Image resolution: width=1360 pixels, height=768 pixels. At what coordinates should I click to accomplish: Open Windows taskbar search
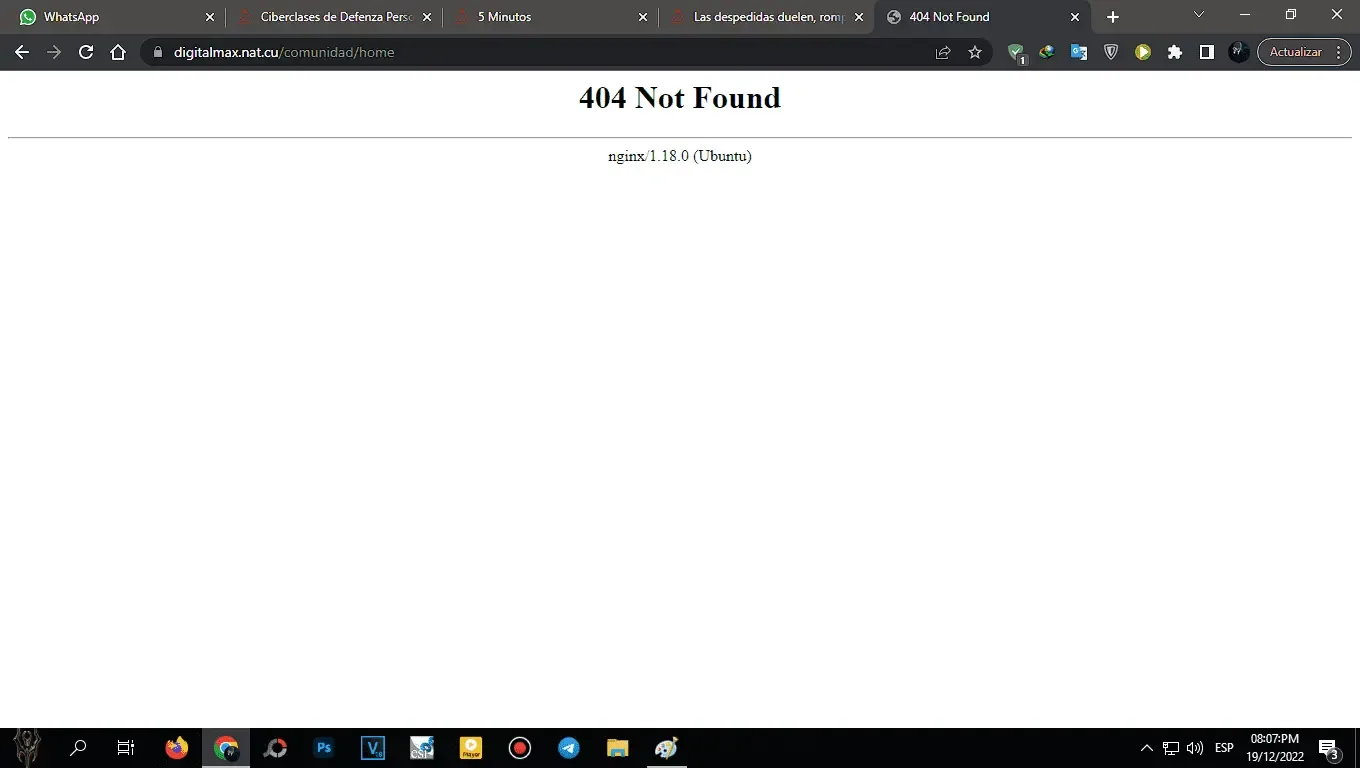coord(78,748)
